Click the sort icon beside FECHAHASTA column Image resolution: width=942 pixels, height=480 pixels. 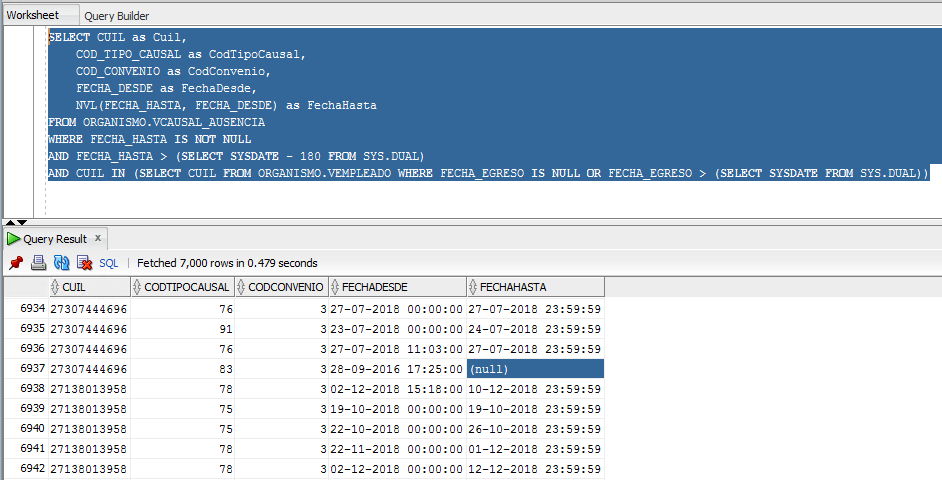pyautogui.click(x=473, y=287)
